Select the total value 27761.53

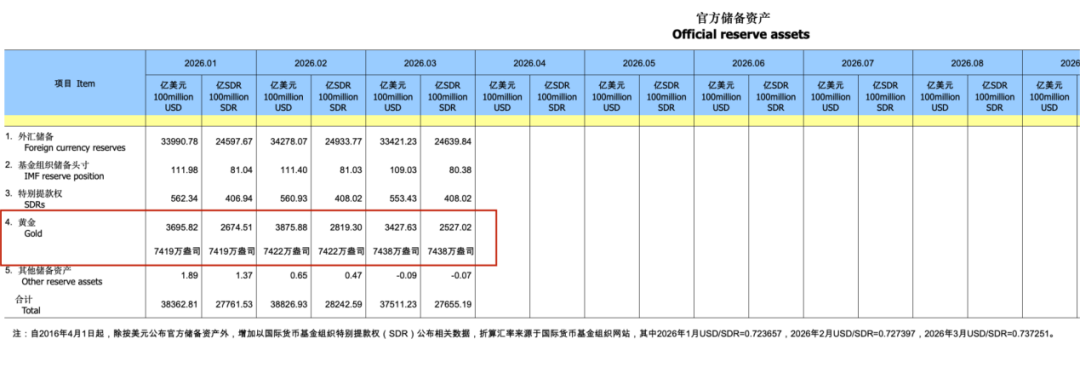coord(234,304)
